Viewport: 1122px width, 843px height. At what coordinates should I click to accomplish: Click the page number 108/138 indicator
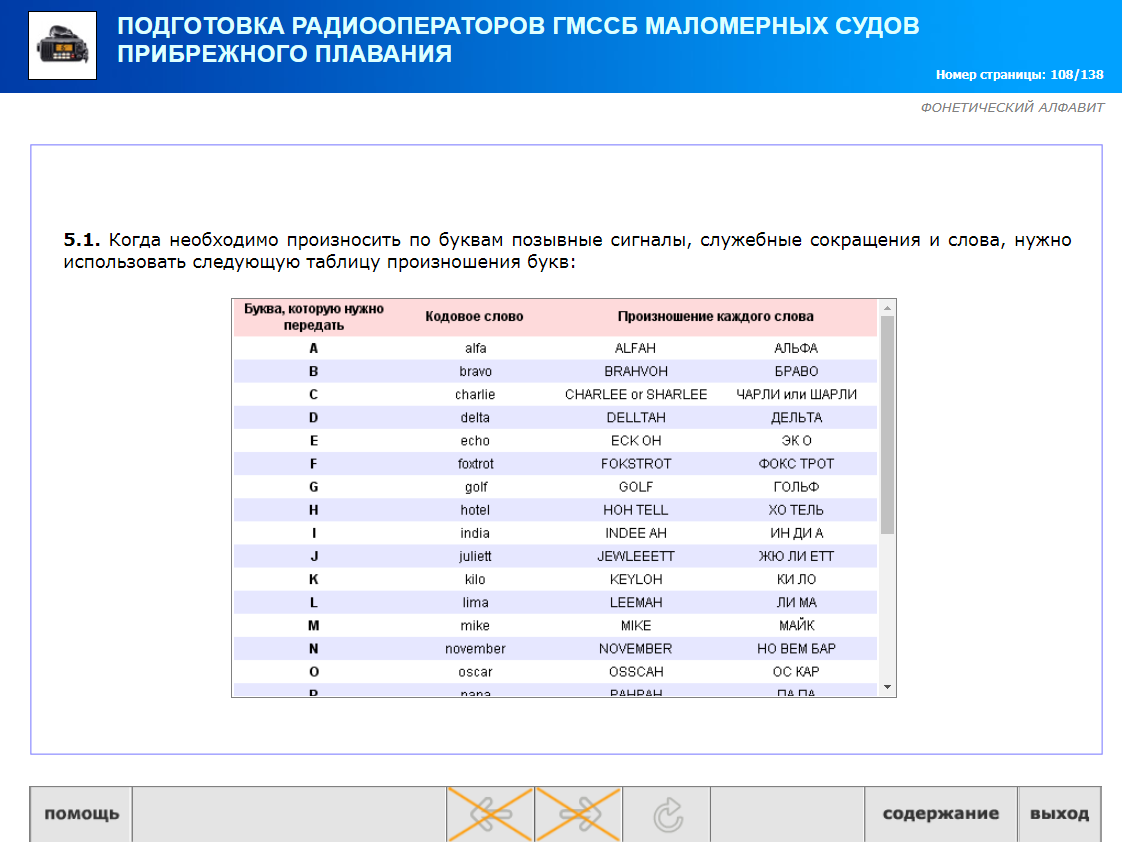[x=1020, y=74]
